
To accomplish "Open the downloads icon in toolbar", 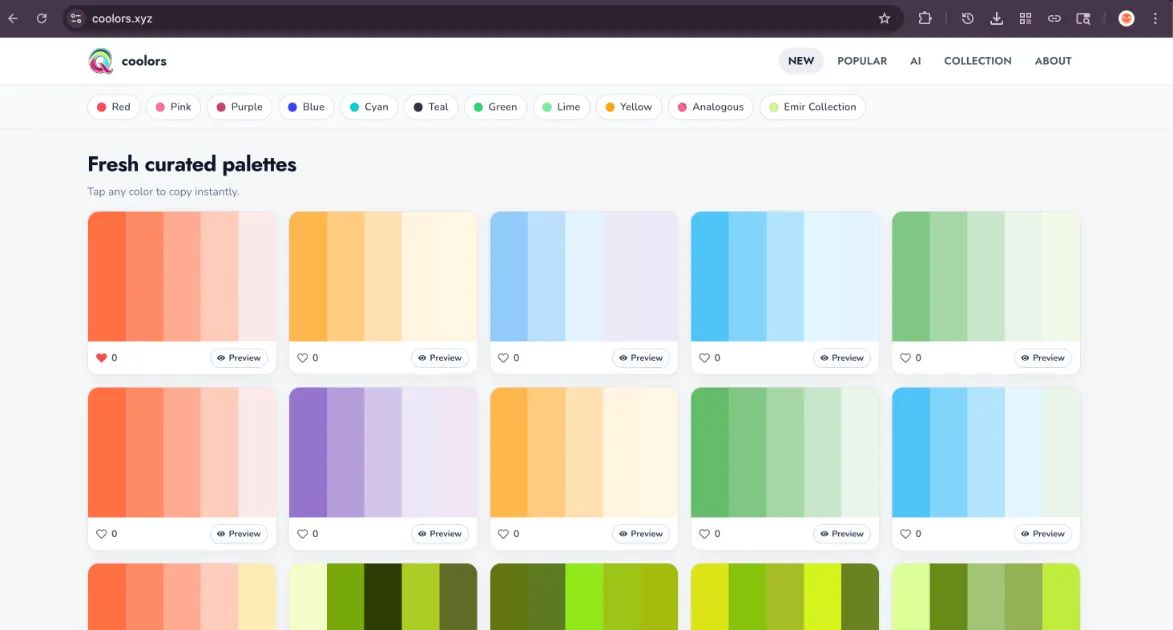I will pos(996,19).
